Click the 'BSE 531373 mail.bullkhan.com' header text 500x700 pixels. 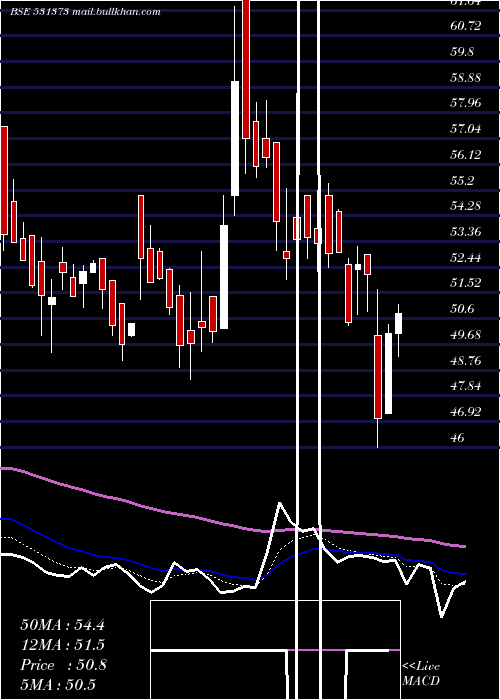coord(85,12)
